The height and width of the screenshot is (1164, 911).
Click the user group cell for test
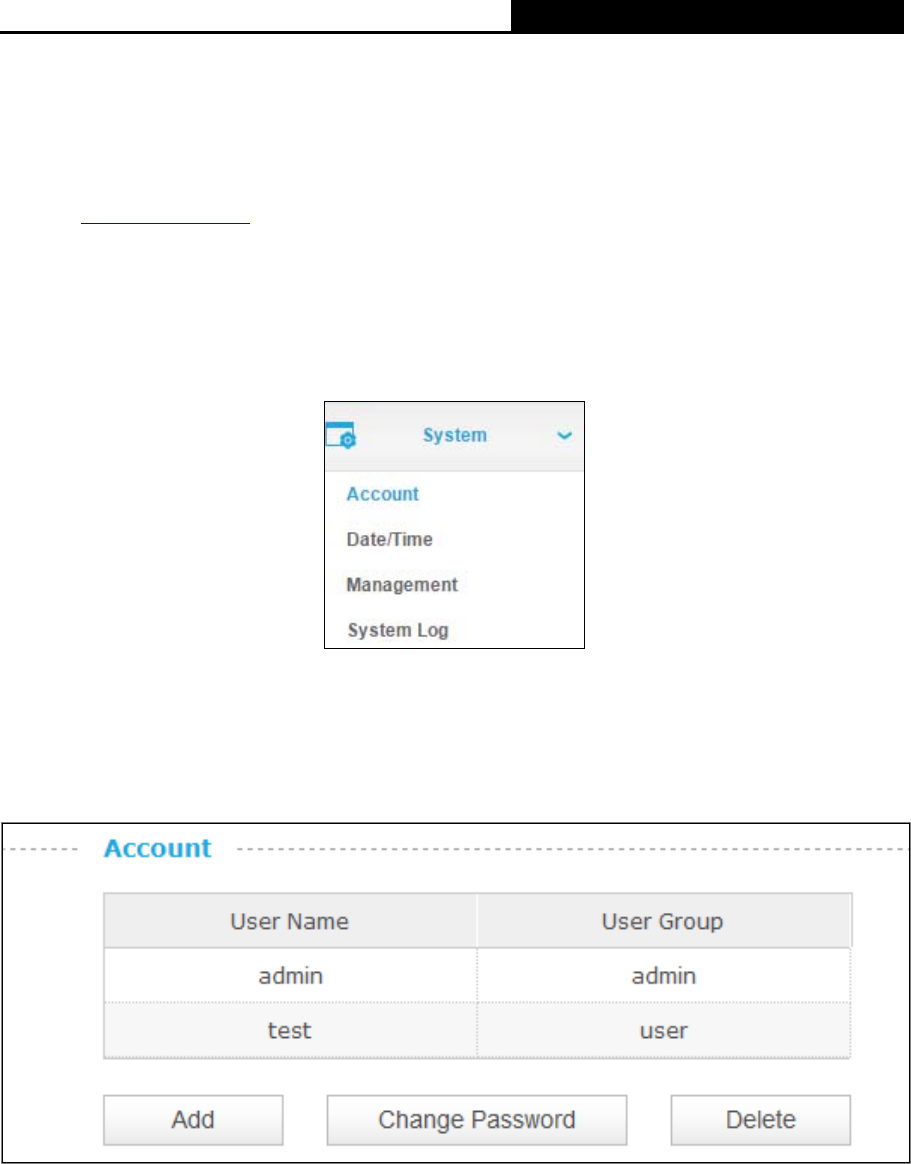pos(663,1030)
